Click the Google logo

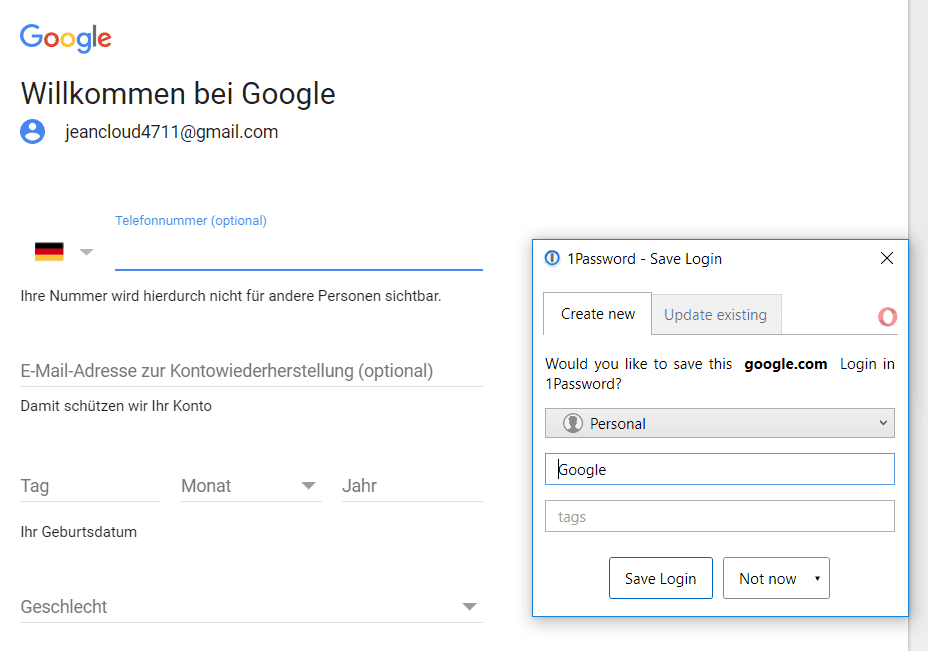coord(66,38)
